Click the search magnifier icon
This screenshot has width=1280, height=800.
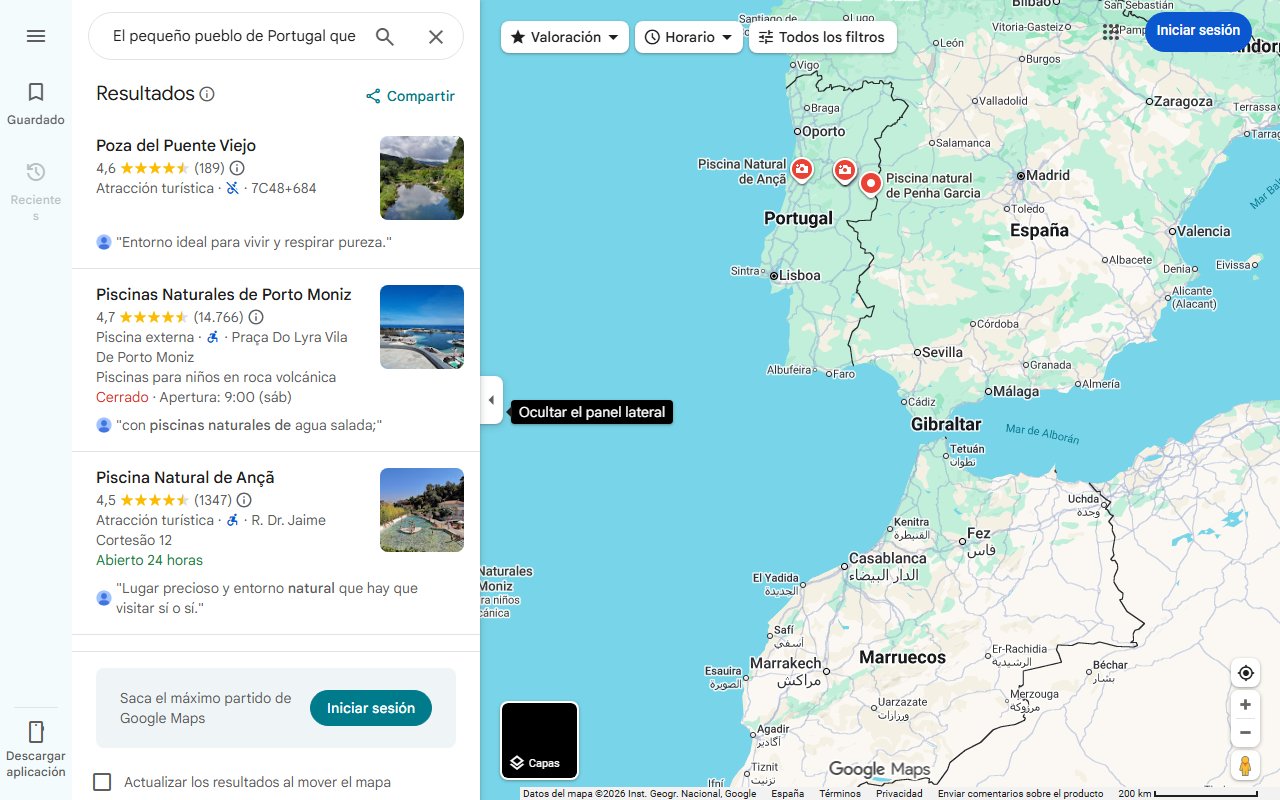[x=385, y=36]
